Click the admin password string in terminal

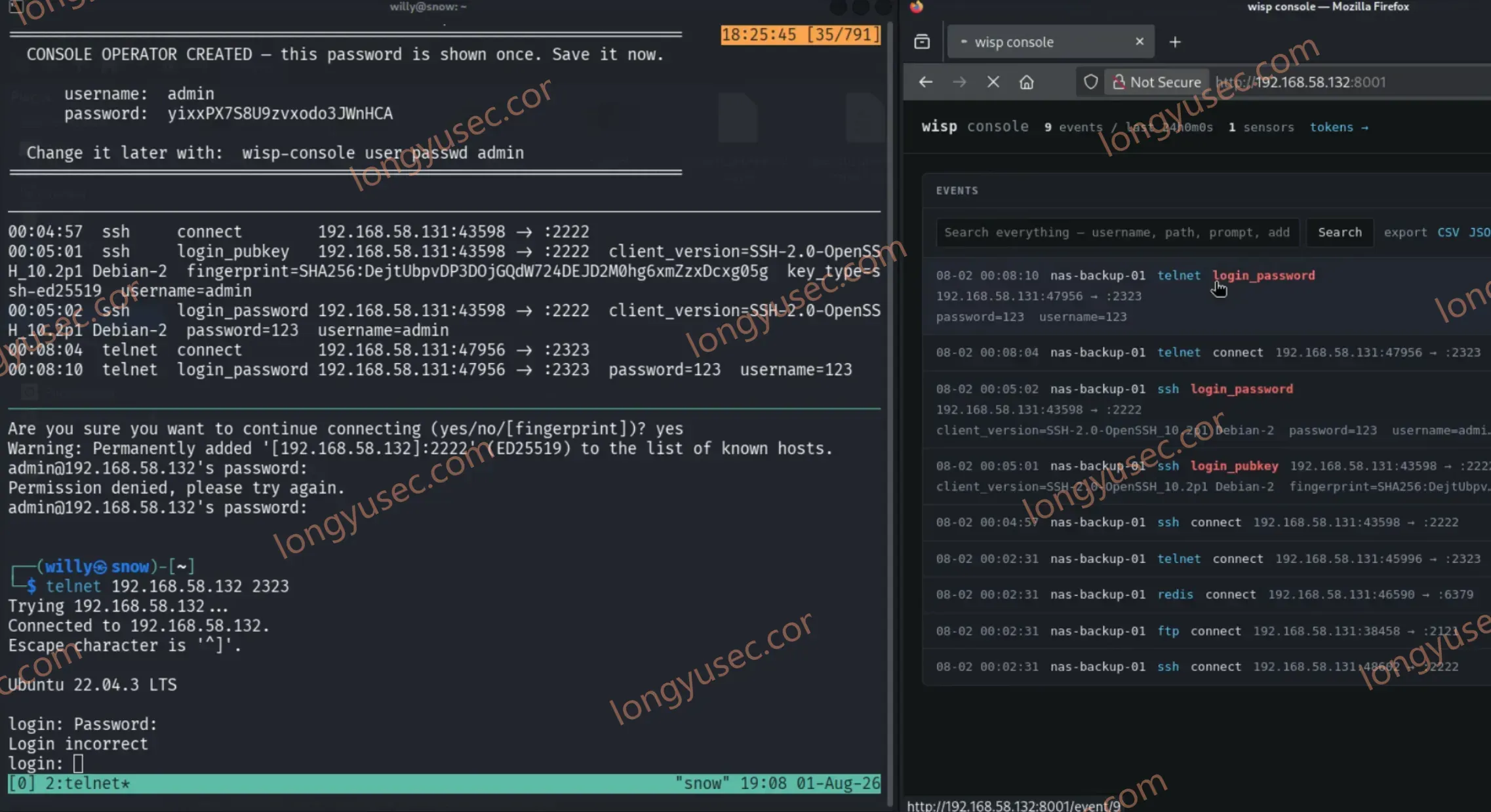click(280, 113)
